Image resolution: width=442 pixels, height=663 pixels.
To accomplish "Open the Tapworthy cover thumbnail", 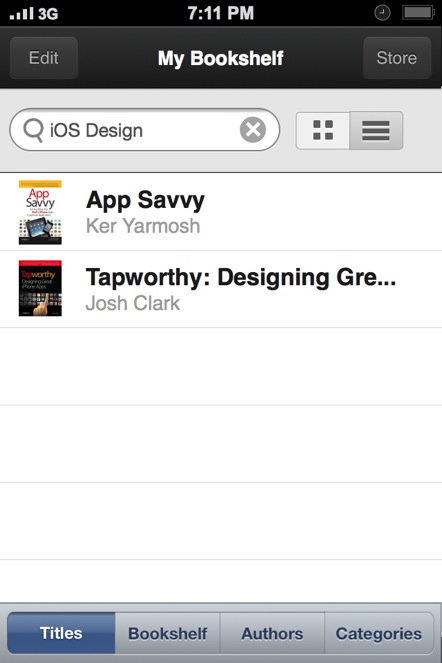I will [40, 288].
